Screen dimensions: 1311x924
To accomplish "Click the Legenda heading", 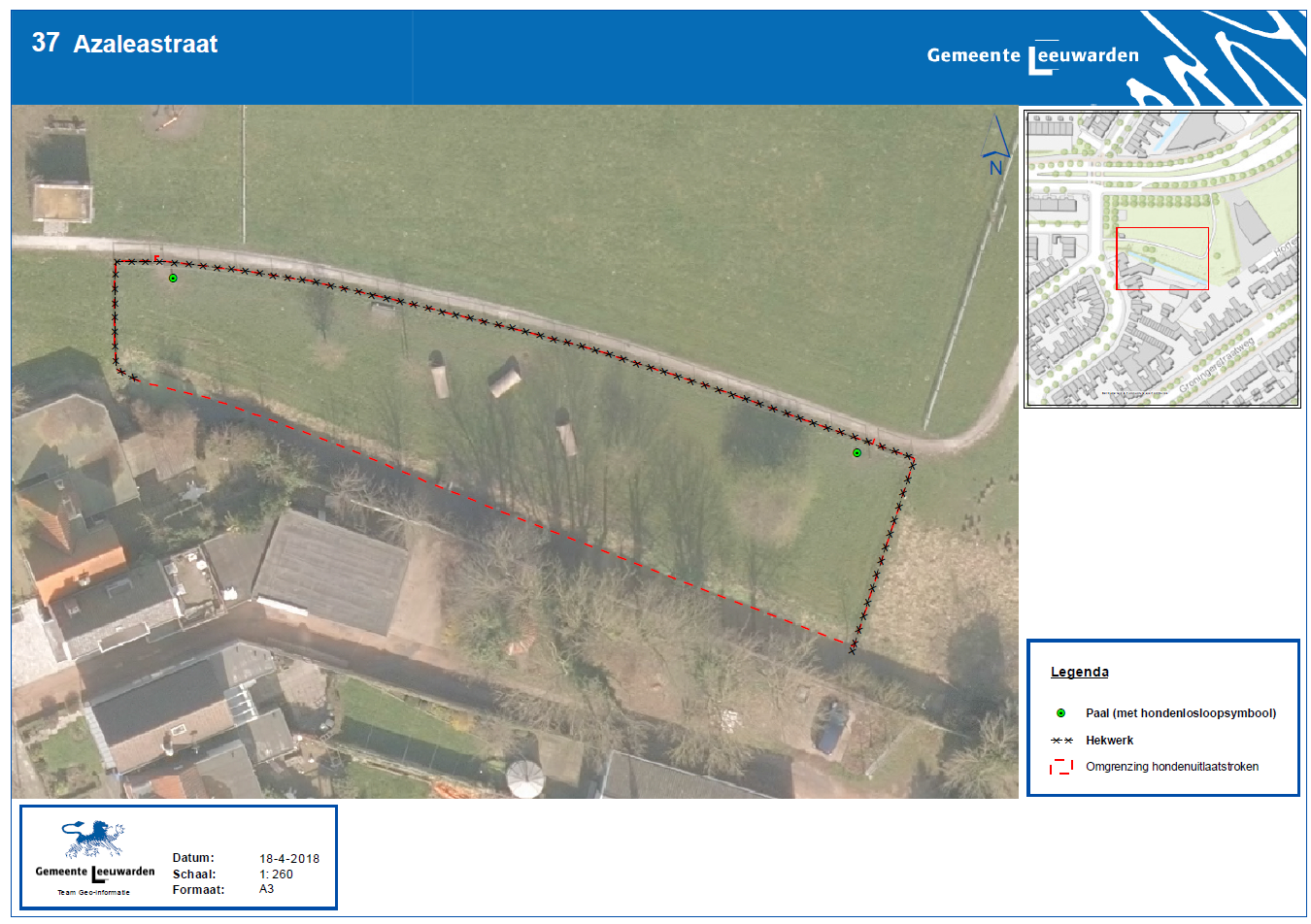I will [1079, 672].
